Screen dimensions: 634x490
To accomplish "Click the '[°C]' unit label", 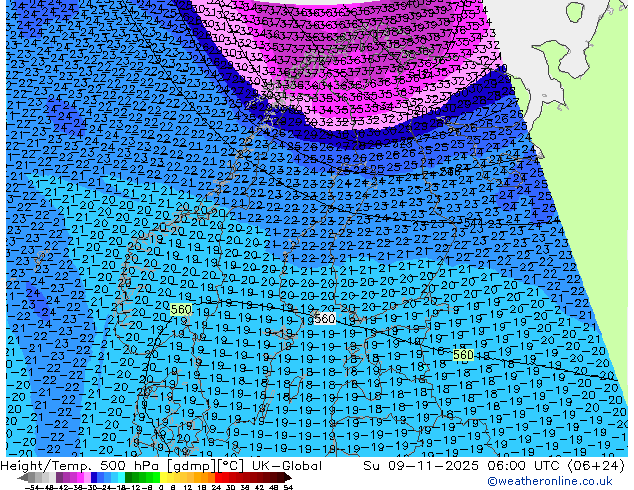I will click(x=231, y=466).
